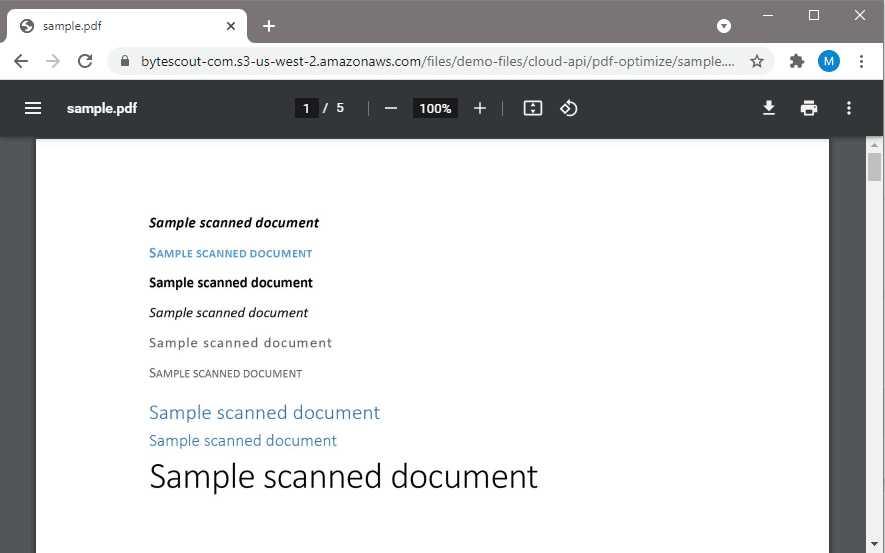Open PDF viewer more actions menu
The width and height of the screenshot is (885, 553).
(849, 108)
